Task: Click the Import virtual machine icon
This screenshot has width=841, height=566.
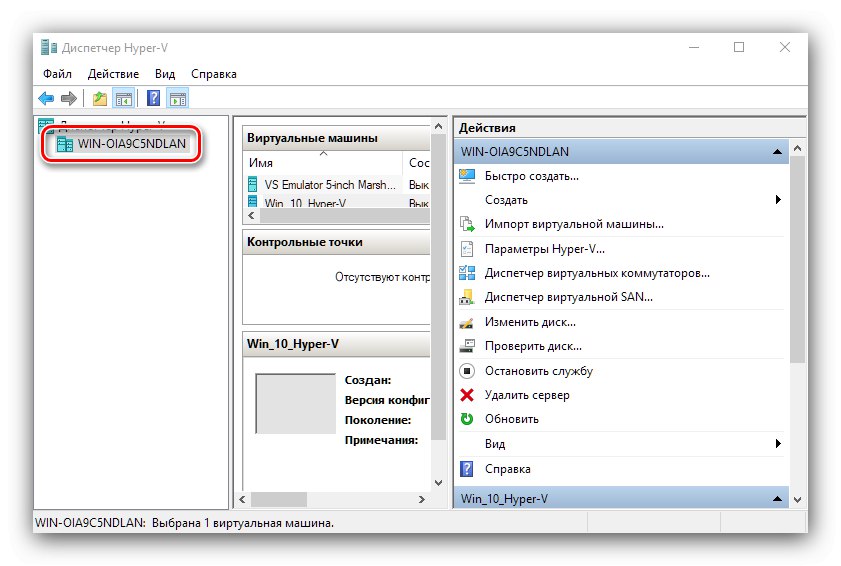Action: (467, 224)
